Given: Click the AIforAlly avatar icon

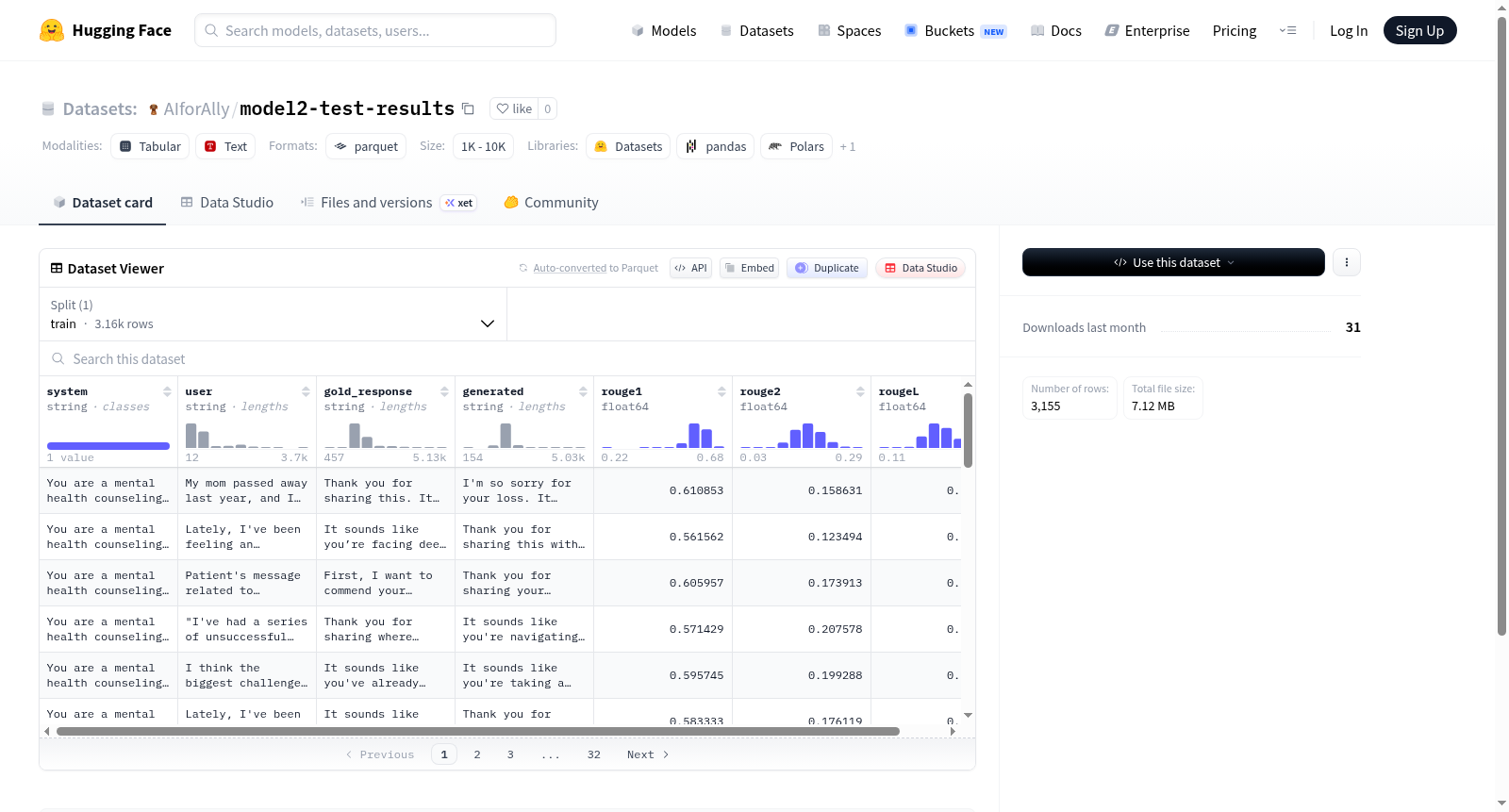Looking at the screenshot, I should tap(154, 109).
